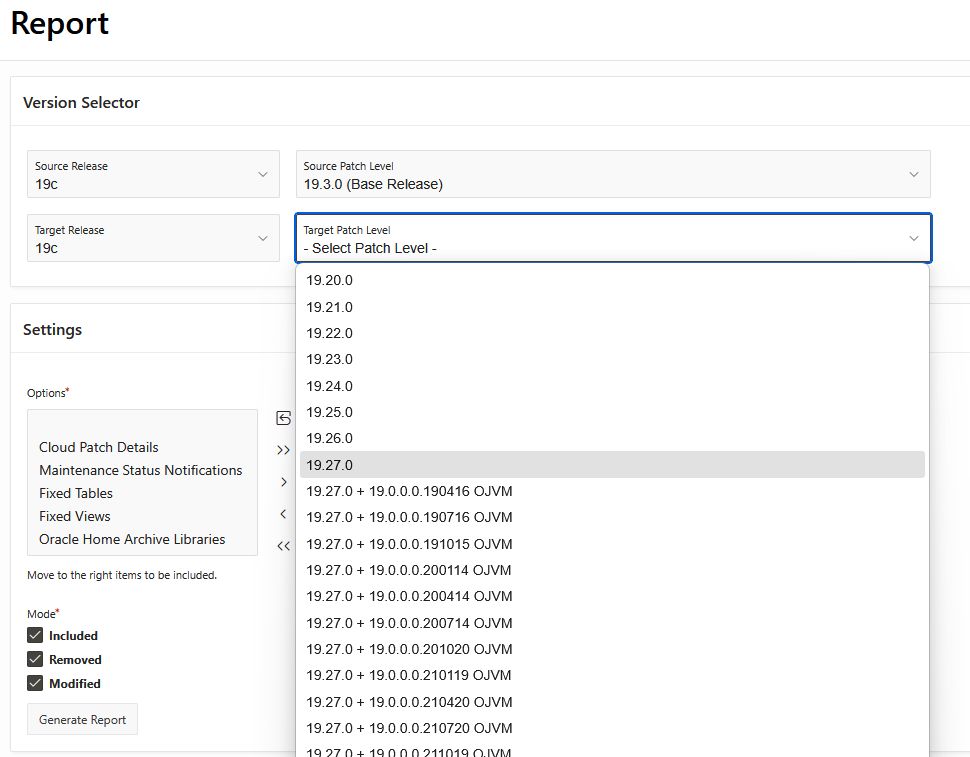The height and width of the screenshot is (757, 970).
Task: Select Oracle Home Archive Libraries option
Action: (x=132, y=539)
